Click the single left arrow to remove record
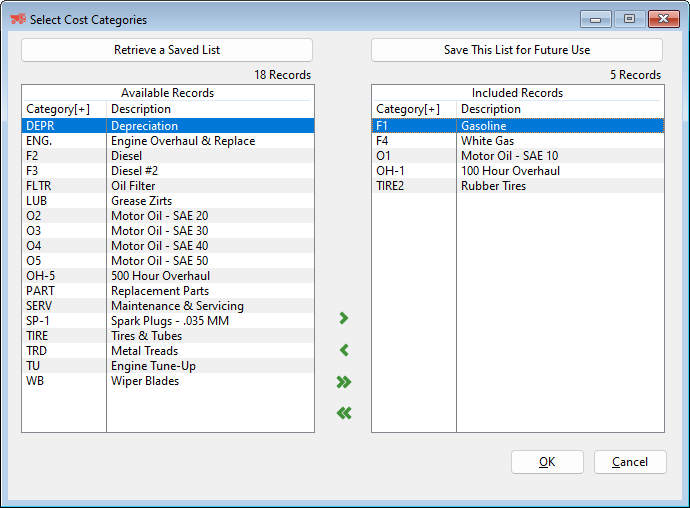 pos(344,350)
